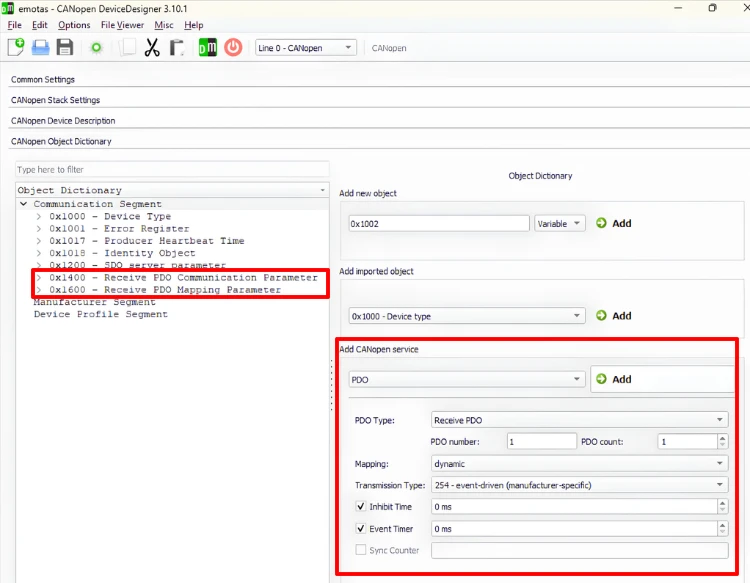Open the Line 0 - CANopen dropdown

(306, 47)
